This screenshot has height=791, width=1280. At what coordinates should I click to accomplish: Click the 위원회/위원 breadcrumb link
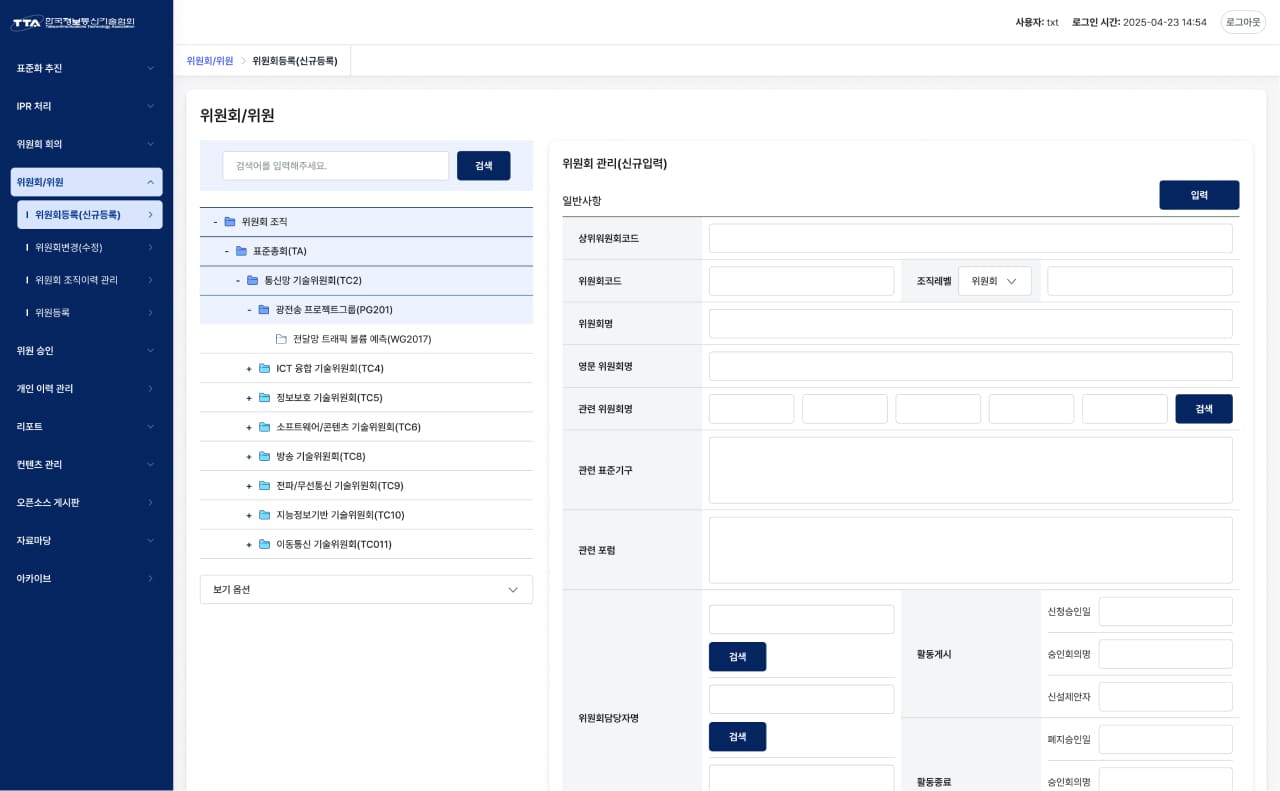(210, 61)
